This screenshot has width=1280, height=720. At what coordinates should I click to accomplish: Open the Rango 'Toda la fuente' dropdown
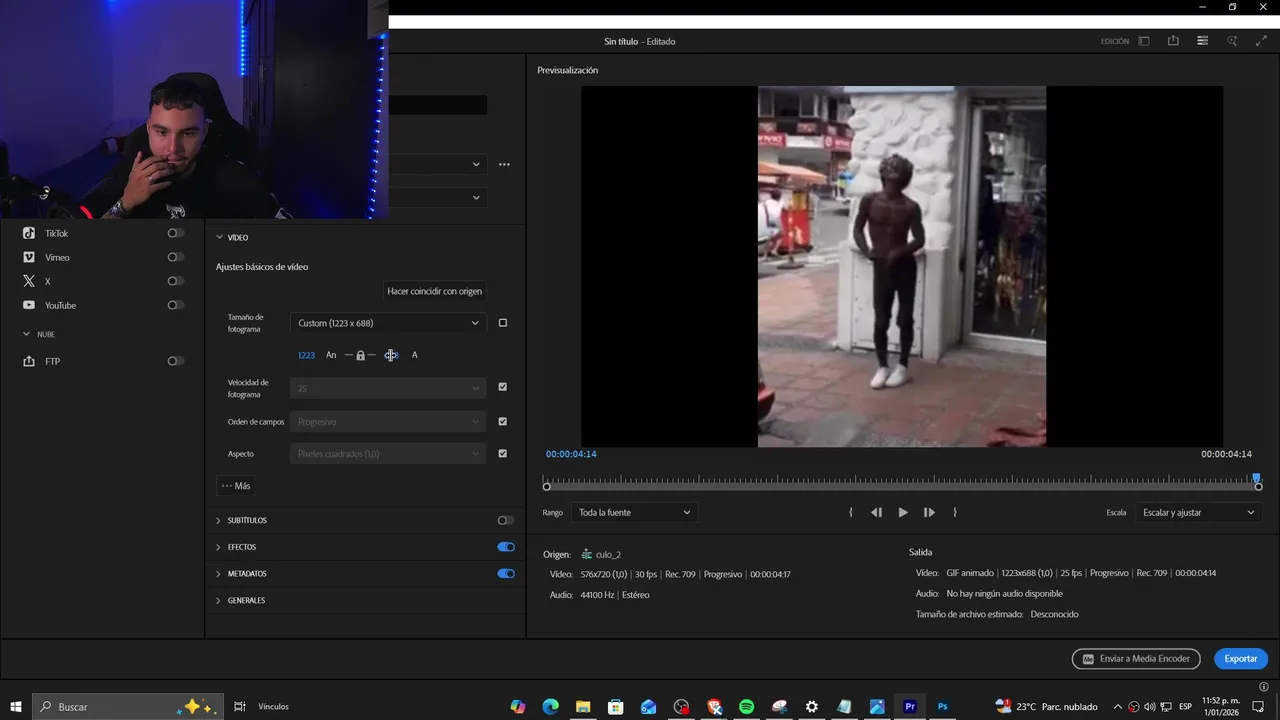pyautogui.click(x=634, y=512)
